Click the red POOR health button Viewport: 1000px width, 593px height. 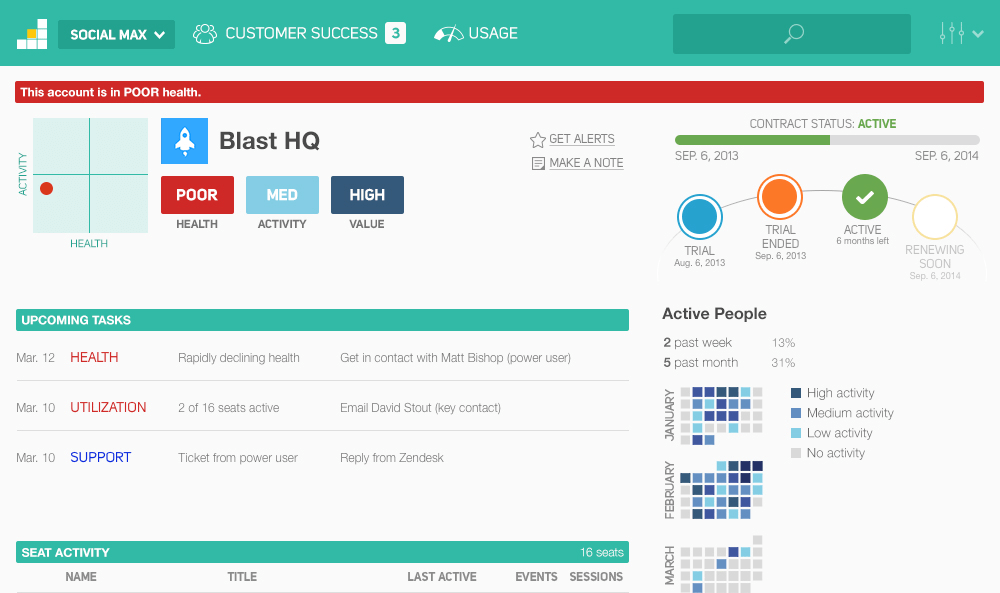click(x=197, y=195)
